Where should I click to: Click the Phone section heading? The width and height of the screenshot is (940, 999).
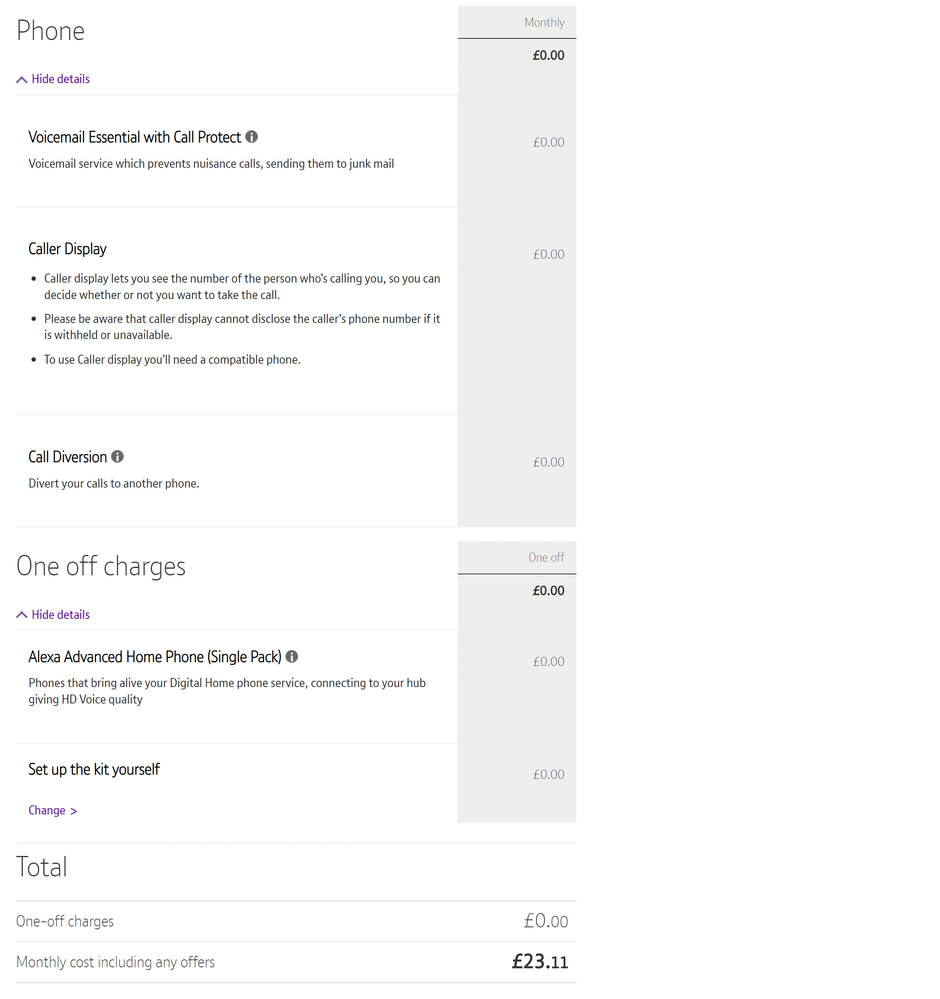pyautogui.click(x=50, y=31)
